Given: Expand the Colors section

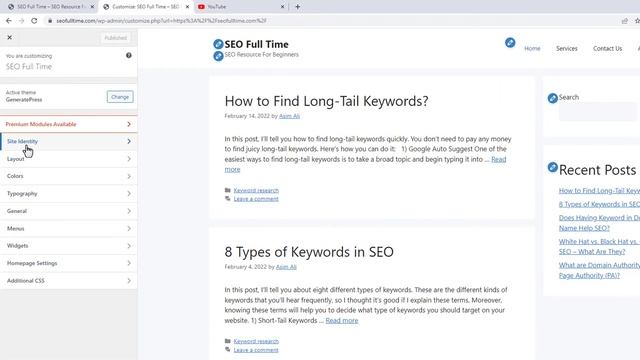Looking at the screenshot, I should [x=69, y=176].
